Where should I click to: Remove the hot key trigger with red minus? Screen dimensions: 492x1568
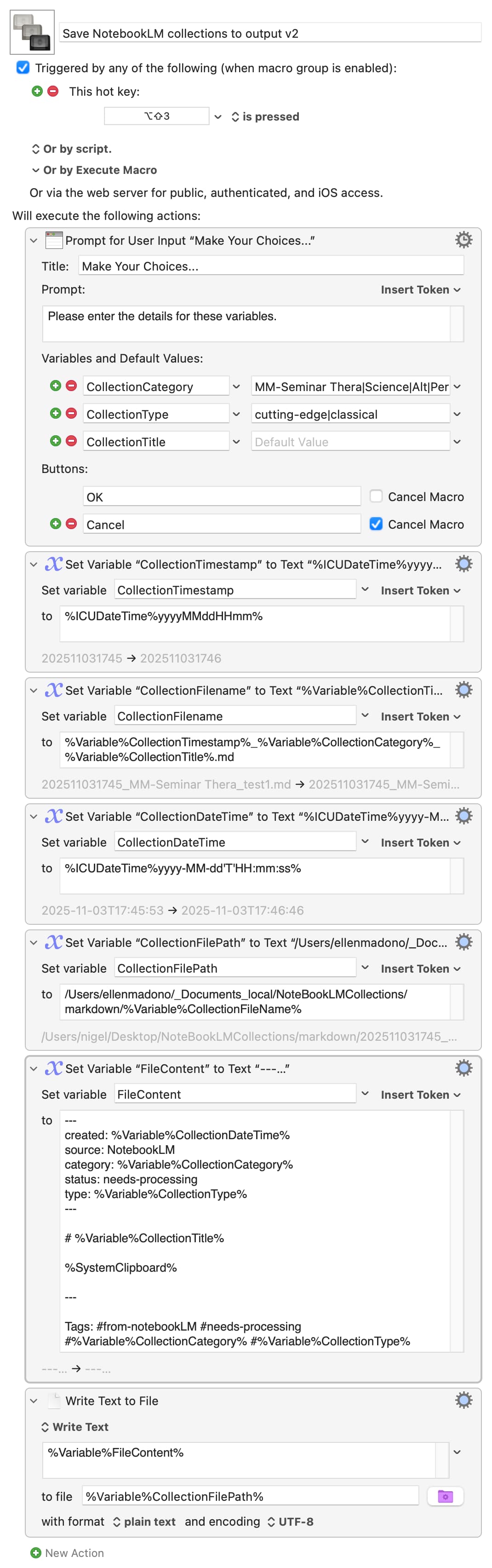[x=53, y=91]
